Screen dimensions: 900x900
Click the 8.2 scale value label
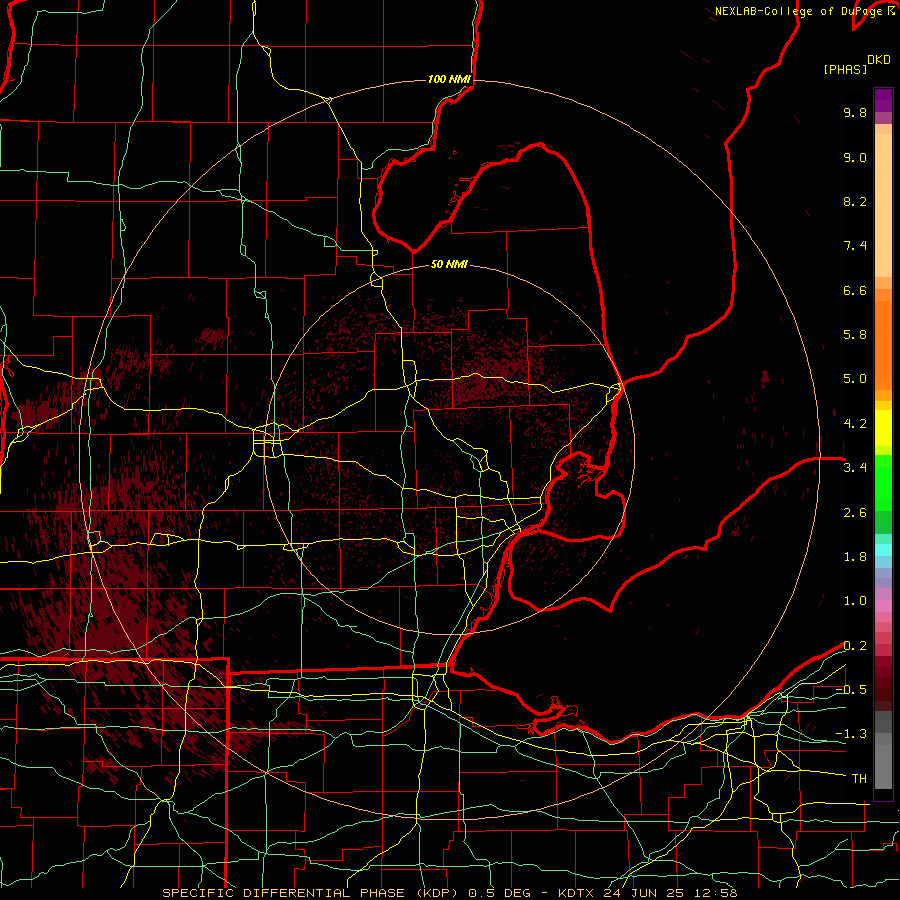(x=855, y=201)
